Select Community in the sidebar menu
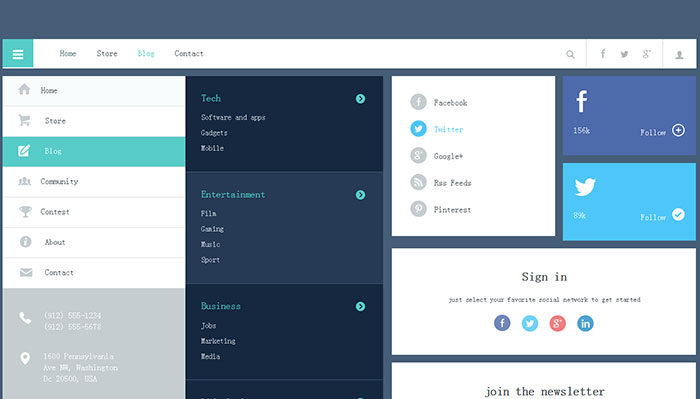 coord(94,182)
